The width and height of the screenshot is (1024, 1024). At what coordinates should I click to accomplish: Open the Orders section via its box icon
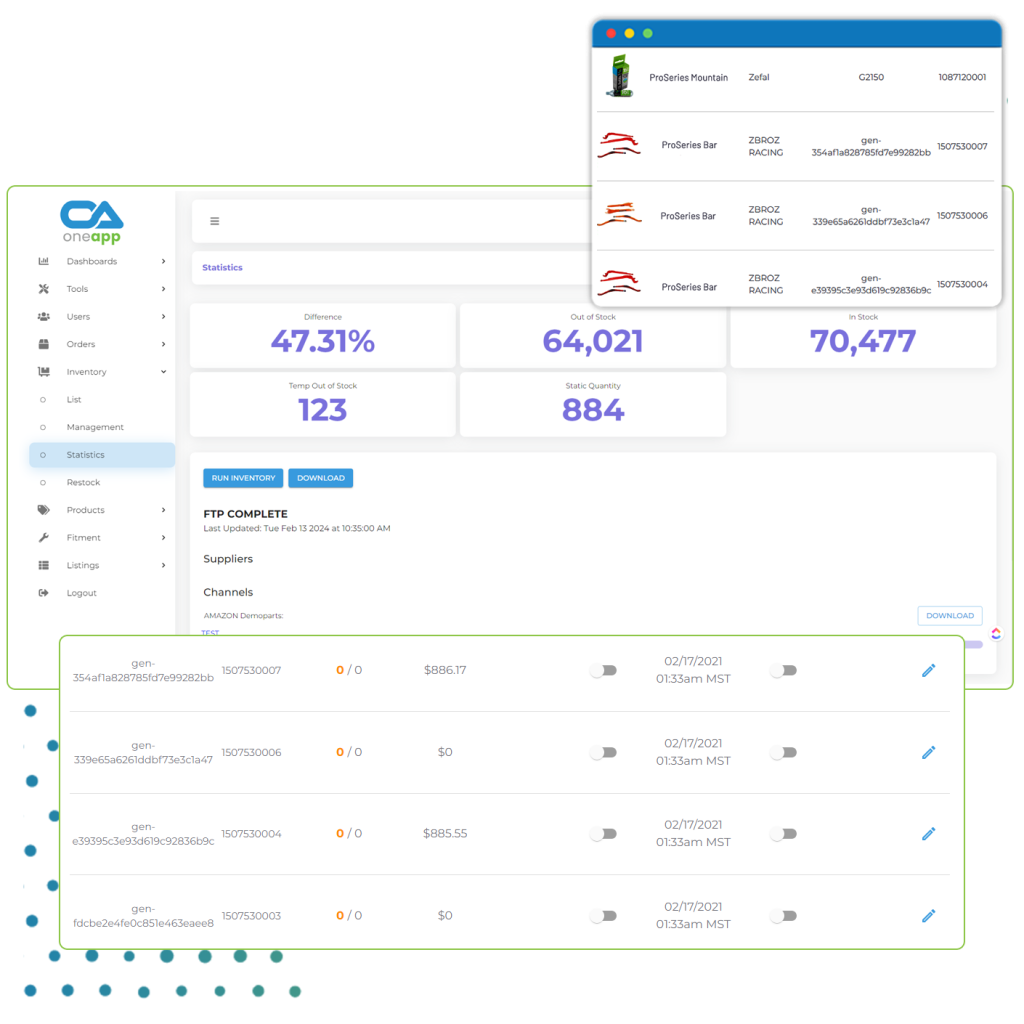[42, 344]
